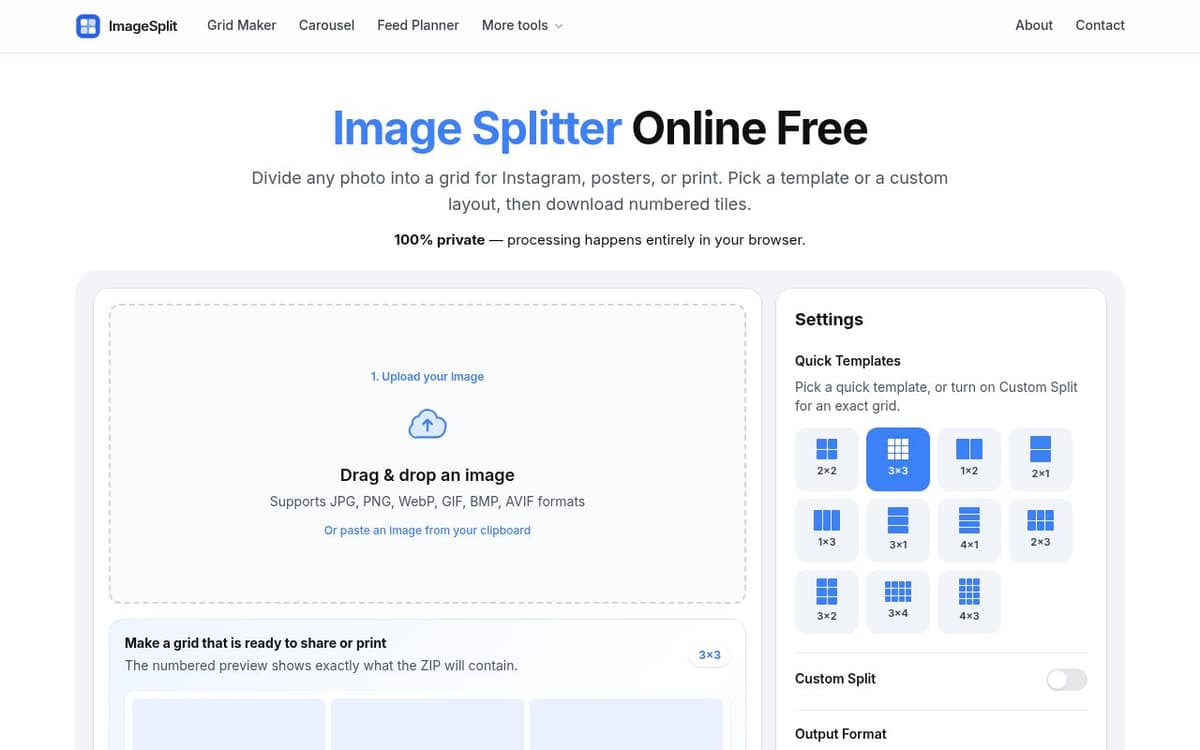Image resolution: width=1200 pixels, height=750 pixels.
Task: Click the cloud upload icon
Action: pyautogui.click(x=427, y=424)
